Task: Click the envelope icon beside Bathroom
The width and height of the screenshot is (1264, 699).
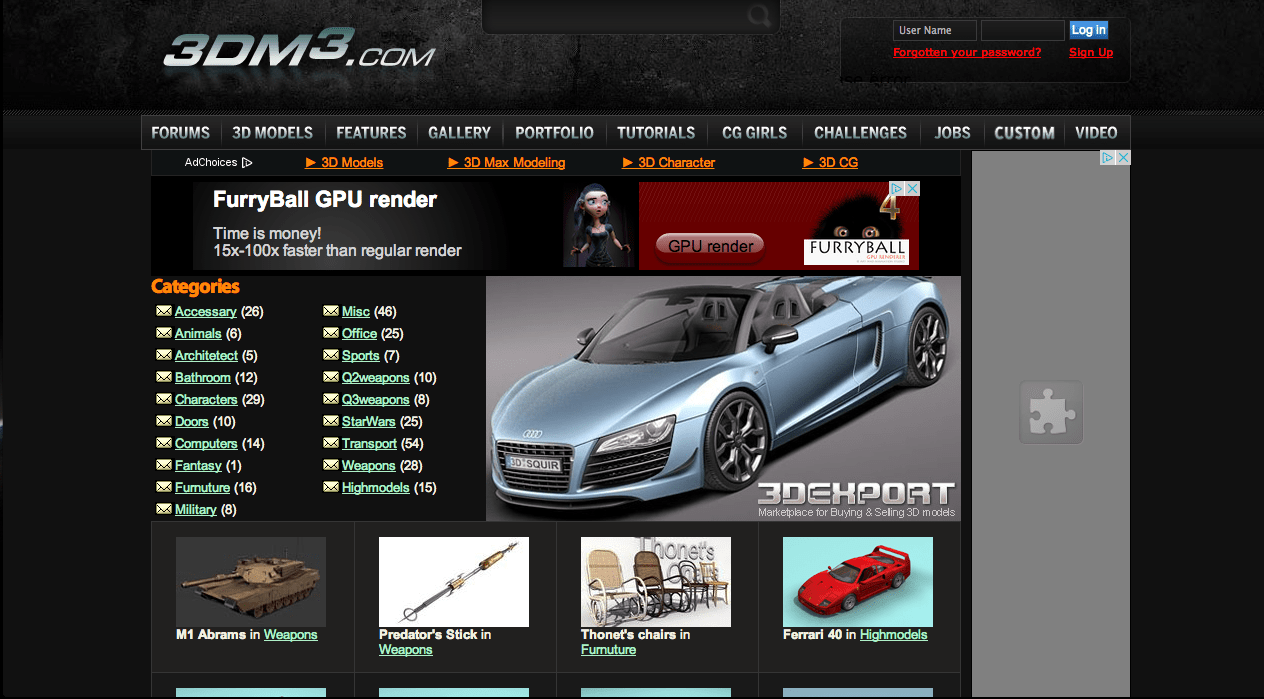Action: 164,377
